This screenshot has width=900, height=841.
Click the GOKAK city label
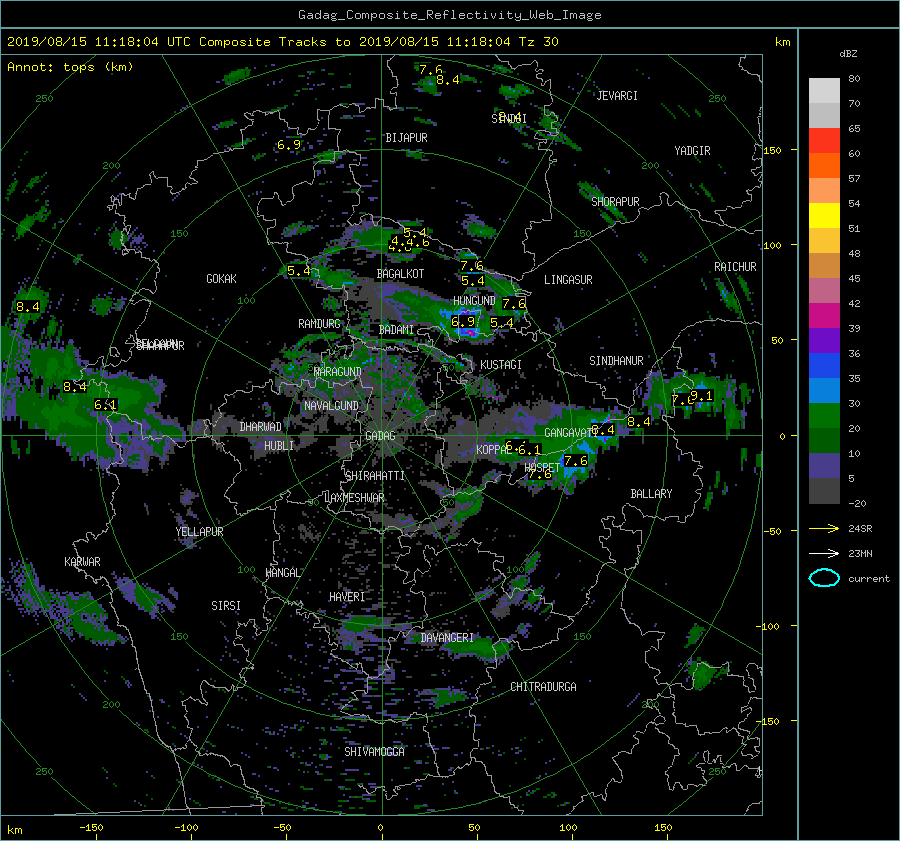[222, 279]
